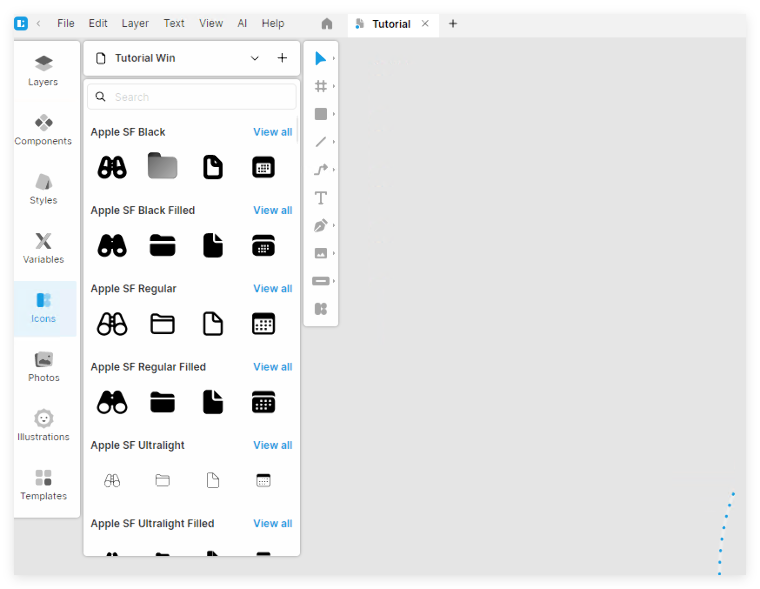Pick the Apple SF Regular binoculars icon
The width and height of the screenshot is (760, 589).
(112, 324)
